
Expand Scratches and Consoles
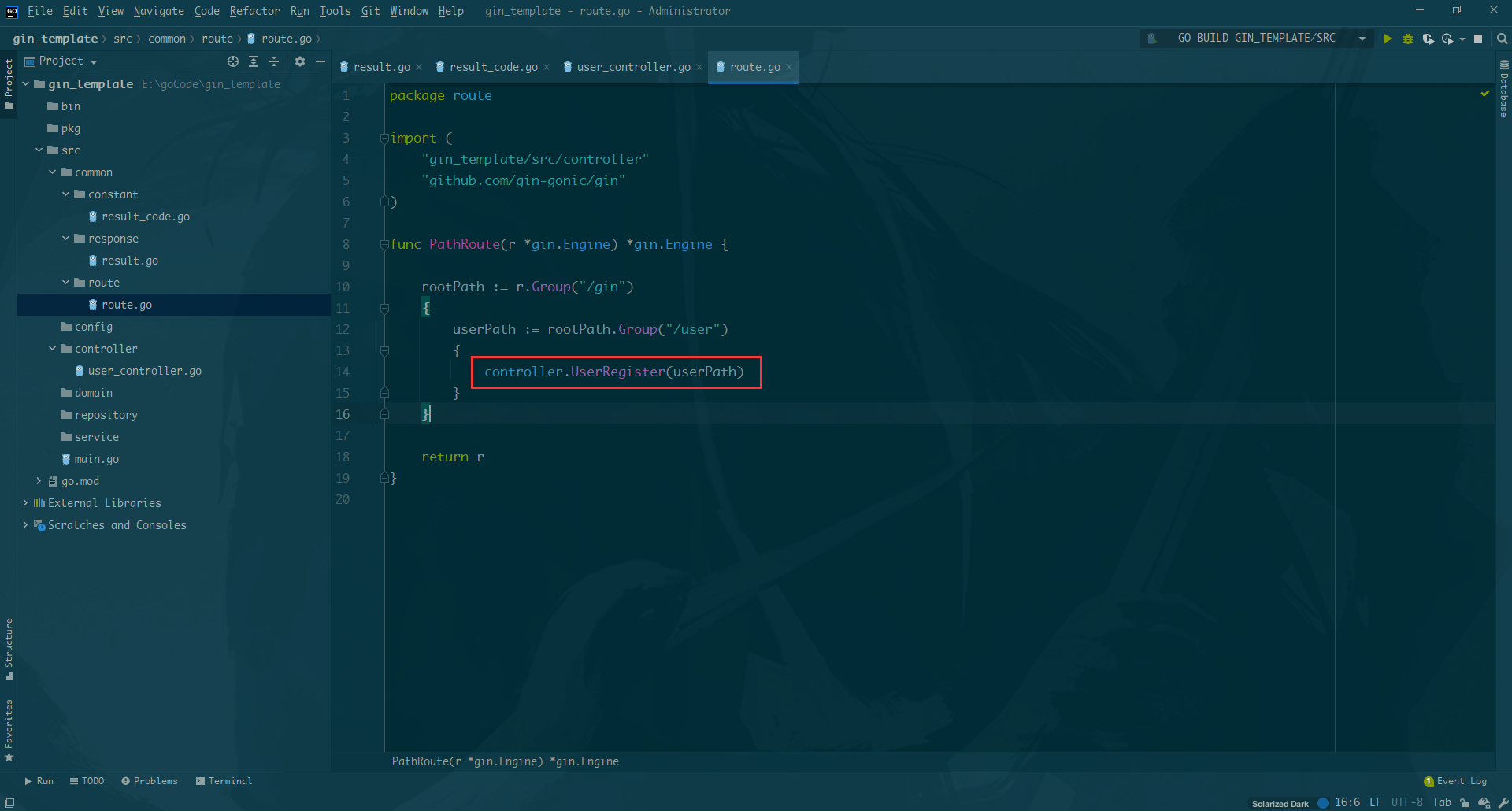(26, 524)
